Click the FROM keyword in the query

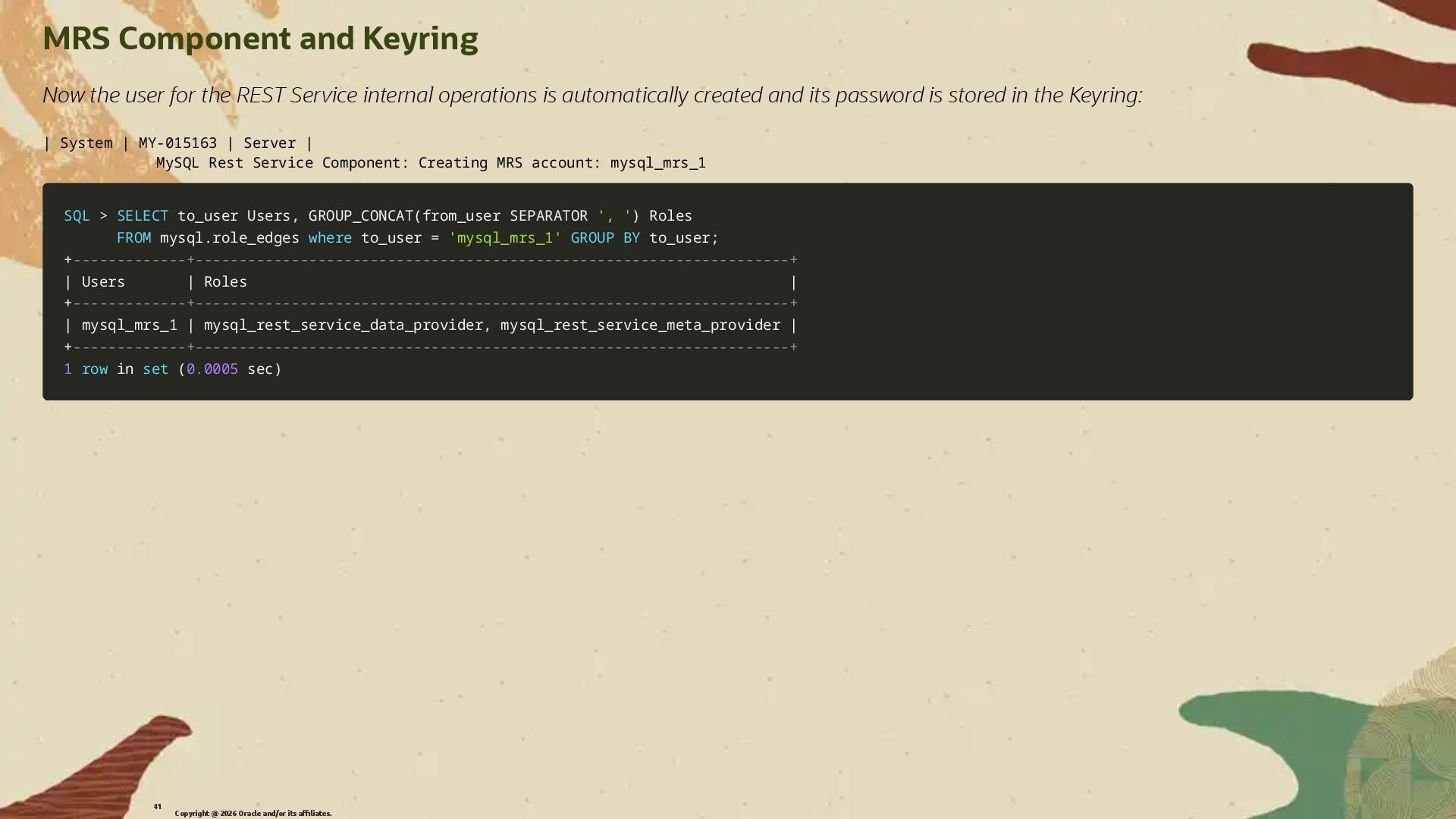click(133, 238)
